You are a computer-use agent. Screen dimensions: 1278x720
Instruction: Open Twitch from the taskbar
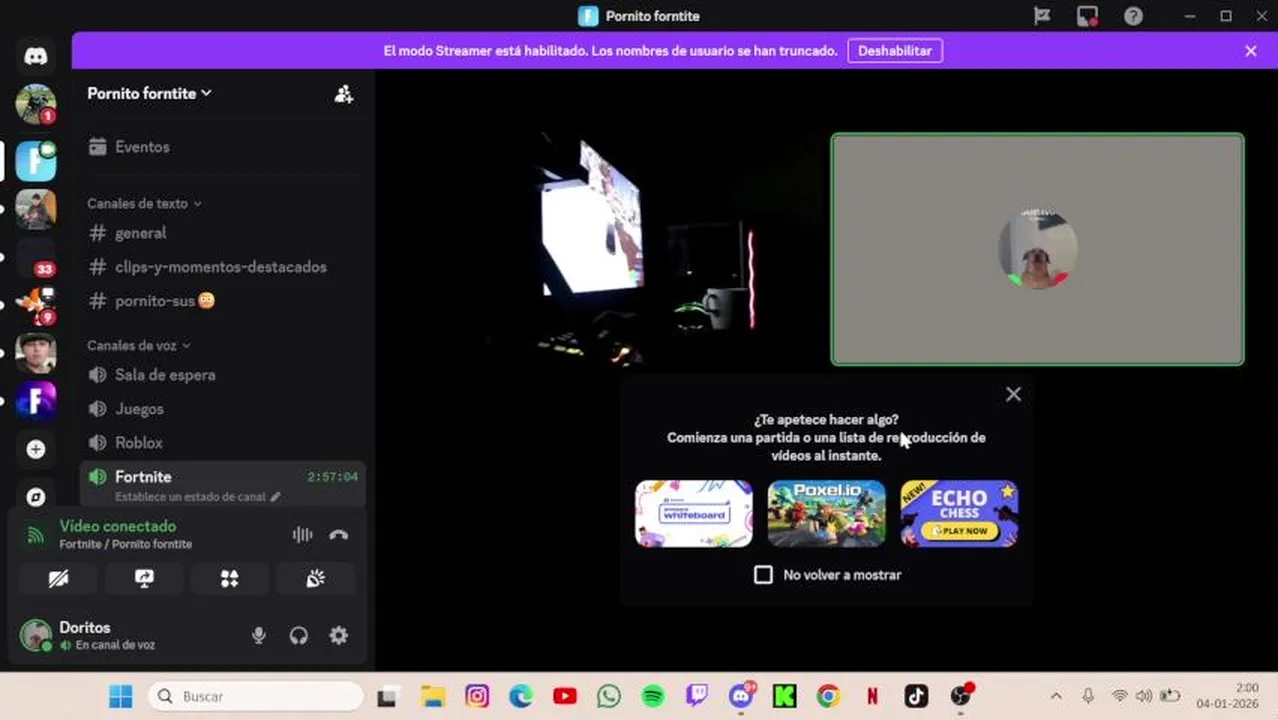(697, 696)
